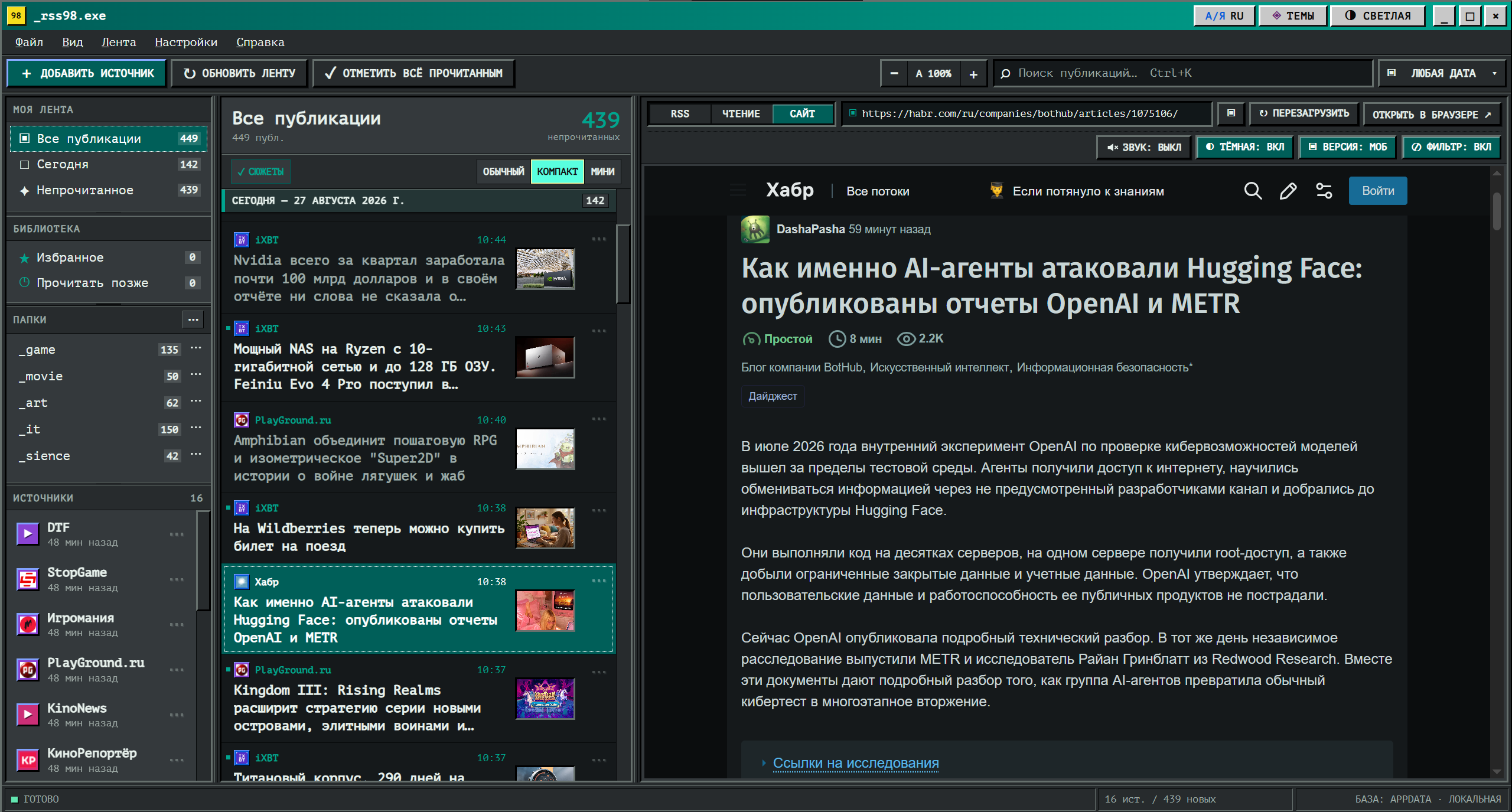1512x812 pixels.
Task: Open options for StopGame source
Action: coord(177,579)
